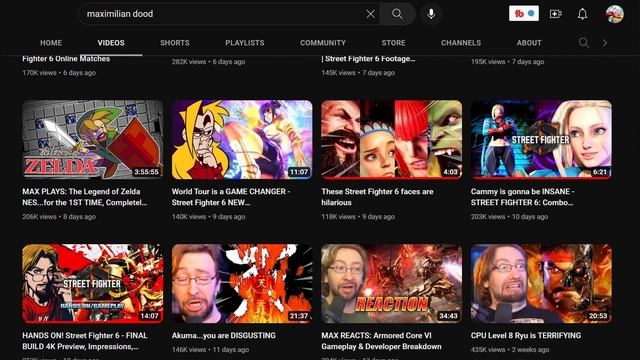Click title World Tour is a GAME CHANGER
Image resolution: width=640 pixels, height=360 pixels.
tap(231, 197)
